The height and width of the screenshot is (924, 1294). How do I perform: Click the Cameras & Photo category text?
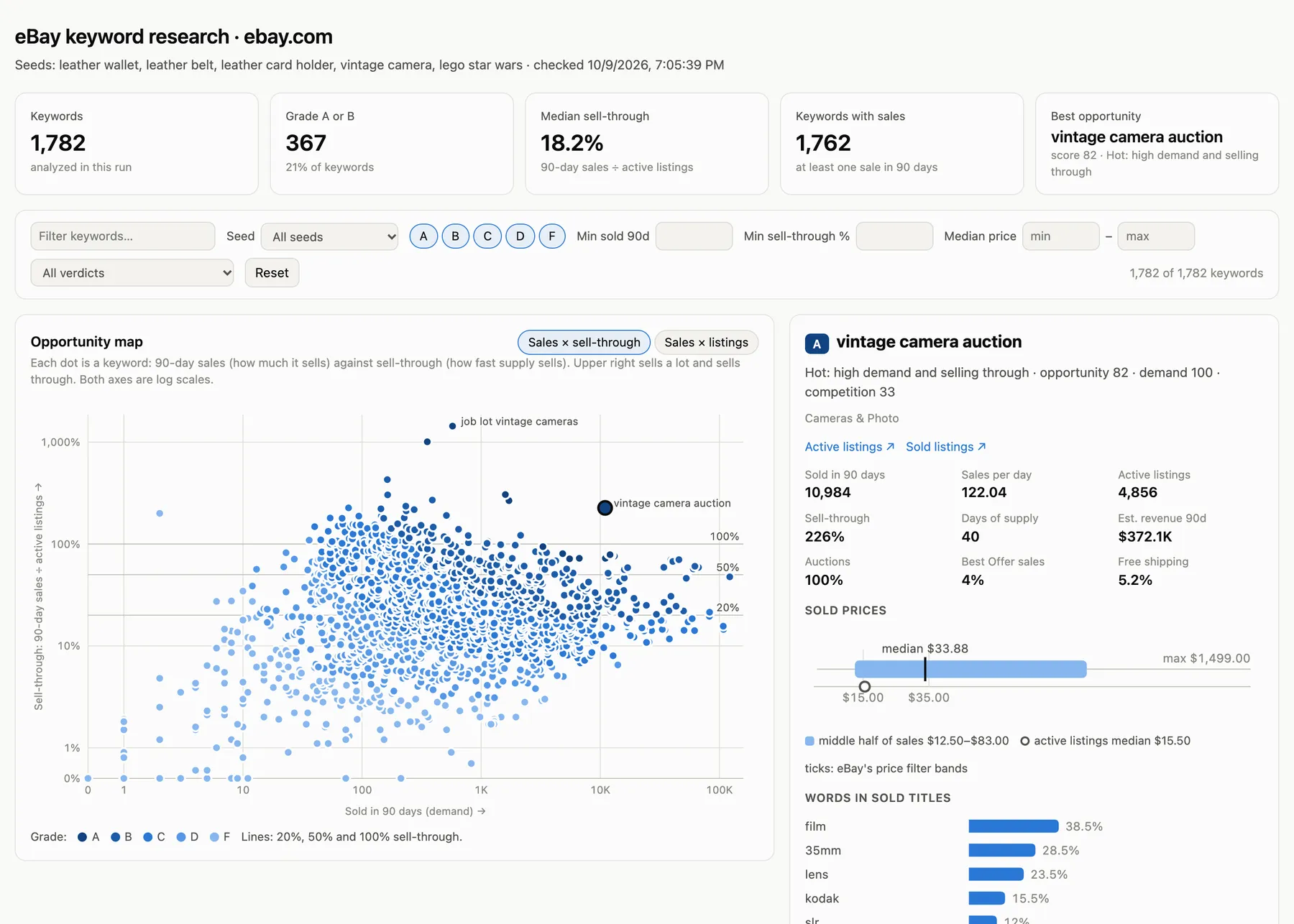point(852,418)
